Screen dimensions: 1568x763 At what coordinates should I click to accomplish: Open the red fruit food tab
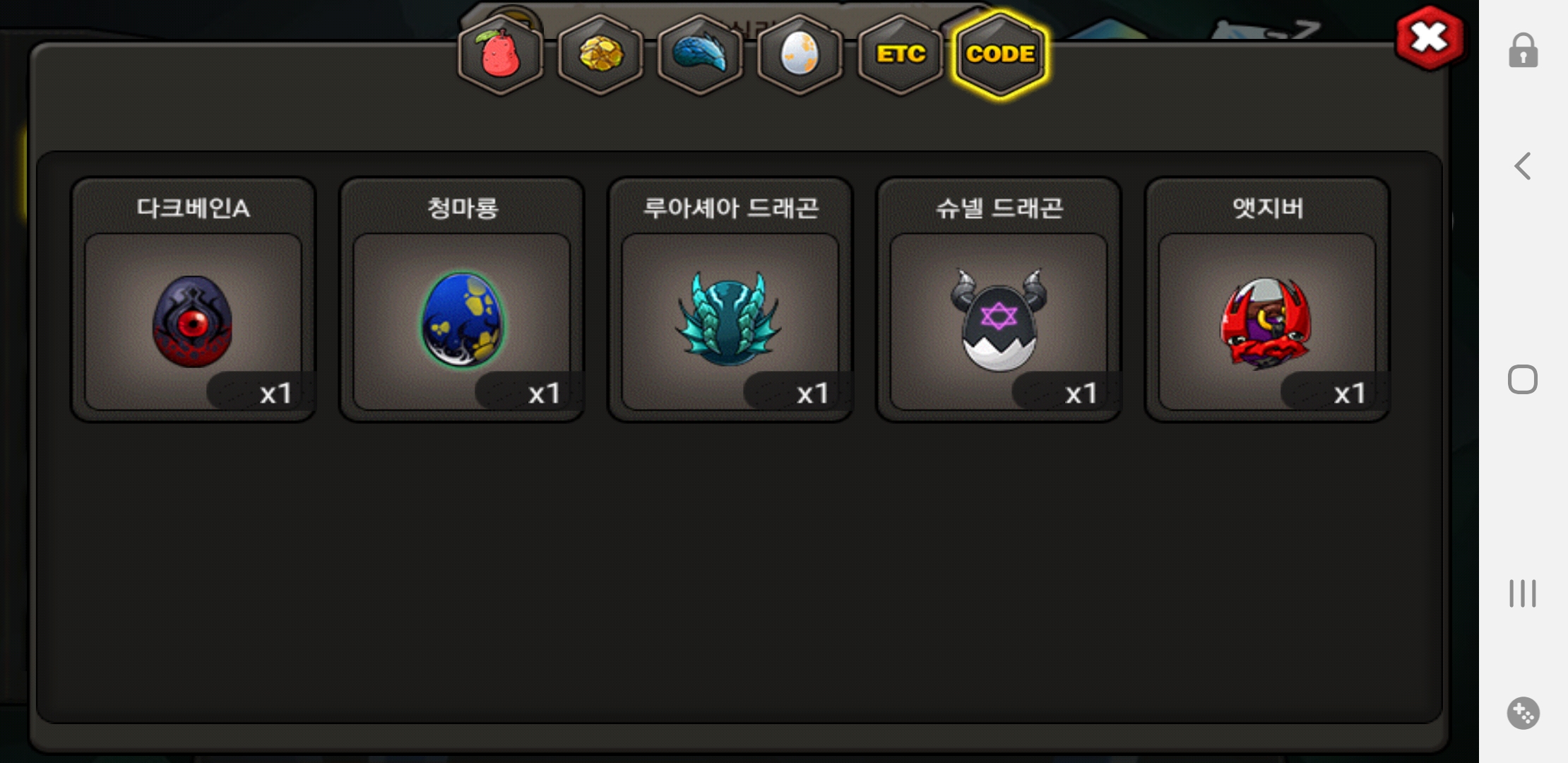click(x=501, y=54)
